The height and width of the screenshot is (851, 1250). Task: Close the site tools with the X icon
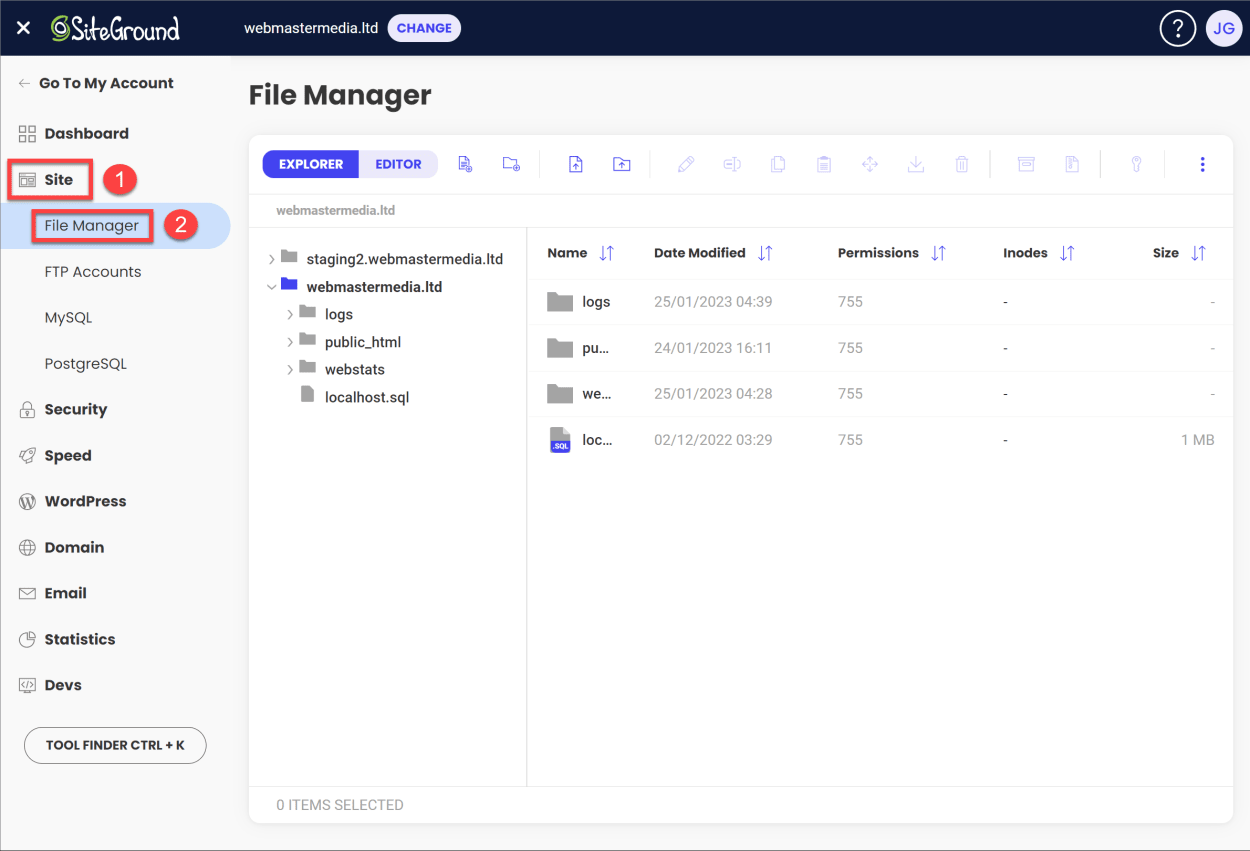(24, 28)
